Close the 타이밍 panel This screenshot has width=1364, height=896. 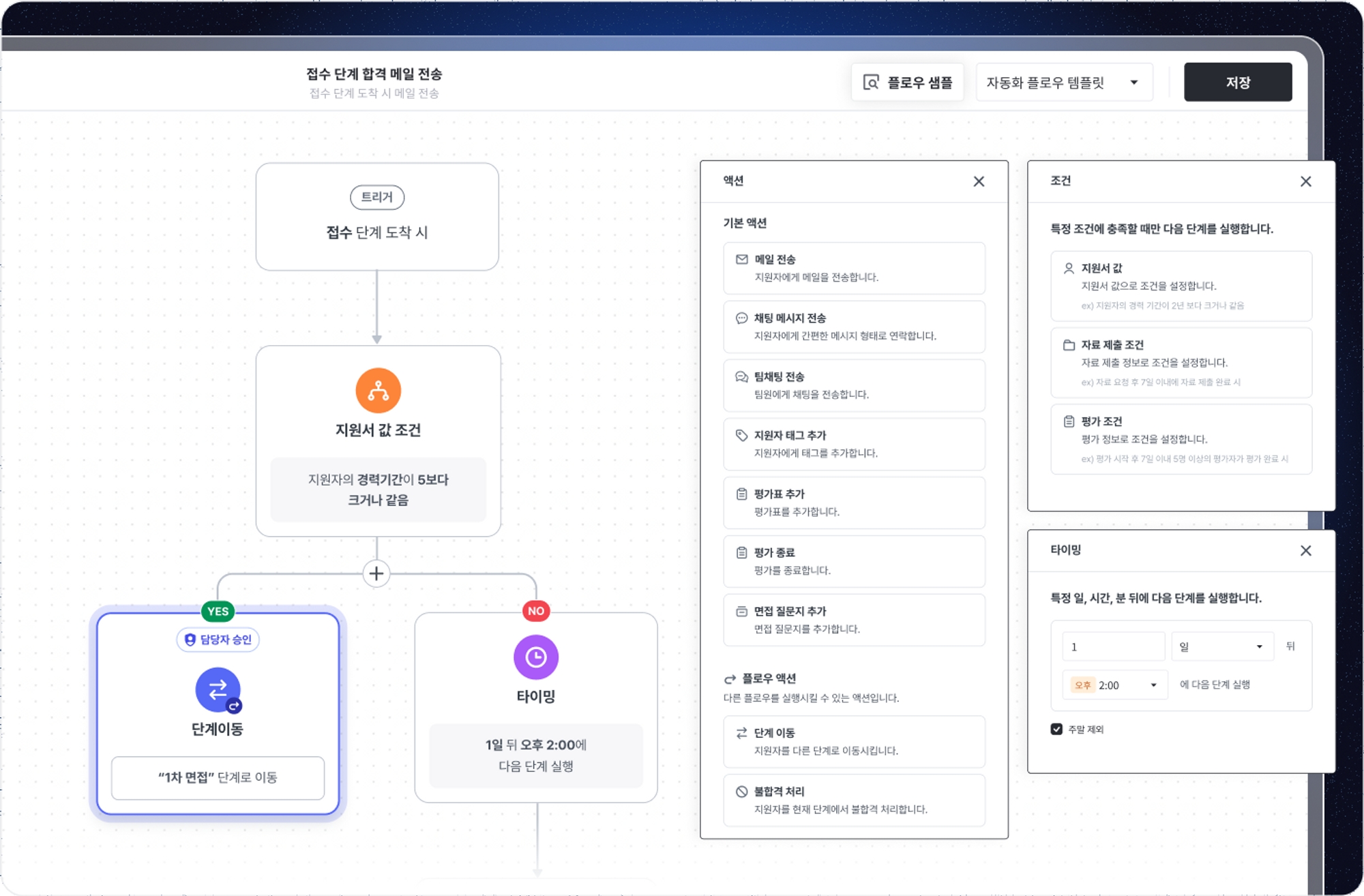tap(1305, 550)
